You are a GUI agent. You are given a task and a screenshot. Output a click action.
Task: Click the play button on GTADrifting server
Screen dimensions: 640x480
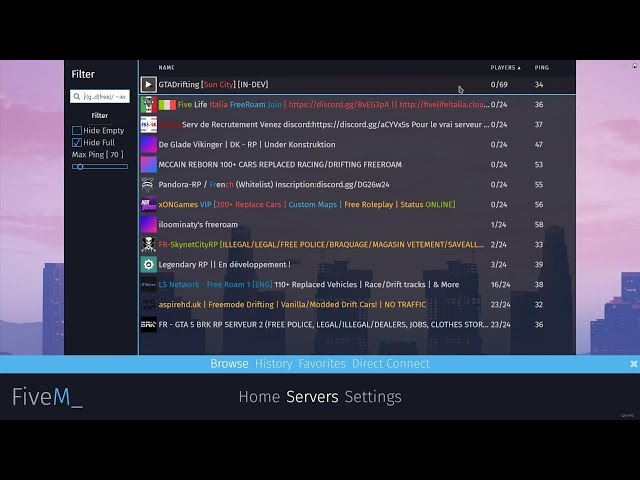pyautogui.click(x=149, y=84)
